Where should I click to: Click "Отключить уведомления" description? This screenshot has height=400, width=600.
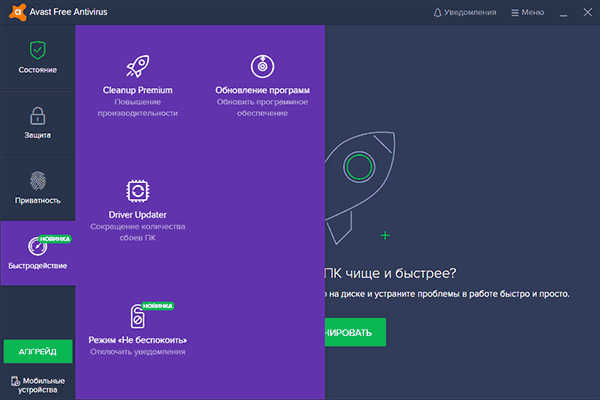pyautogui.click(x=138, y=352)
